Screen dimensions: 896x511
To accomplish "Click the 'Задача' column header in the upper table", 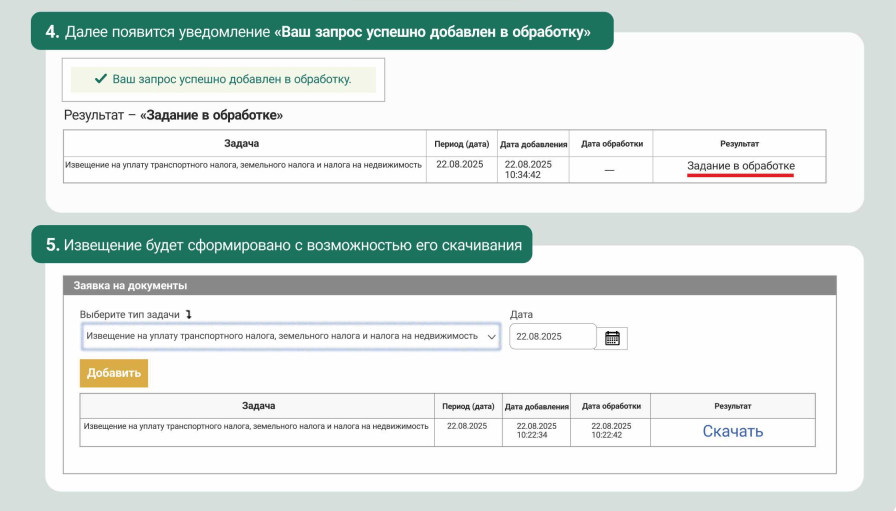I will point(242,143).
